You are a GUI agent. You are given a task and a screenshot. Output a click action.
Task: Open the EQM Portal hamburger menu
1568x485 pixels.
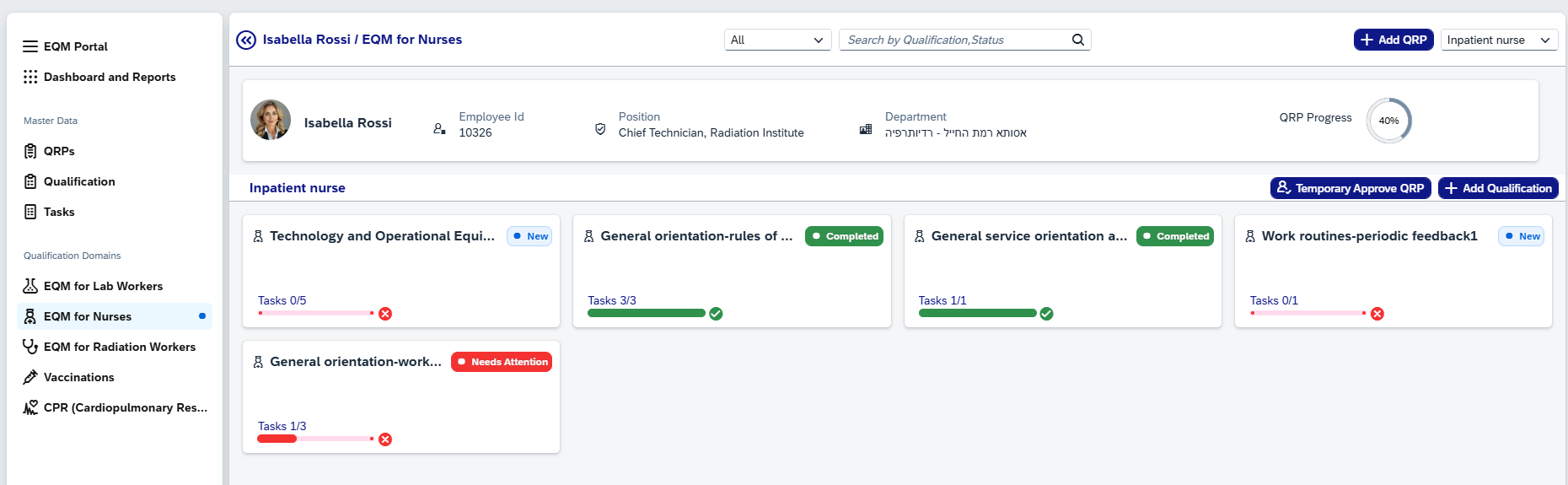point(30,46)
